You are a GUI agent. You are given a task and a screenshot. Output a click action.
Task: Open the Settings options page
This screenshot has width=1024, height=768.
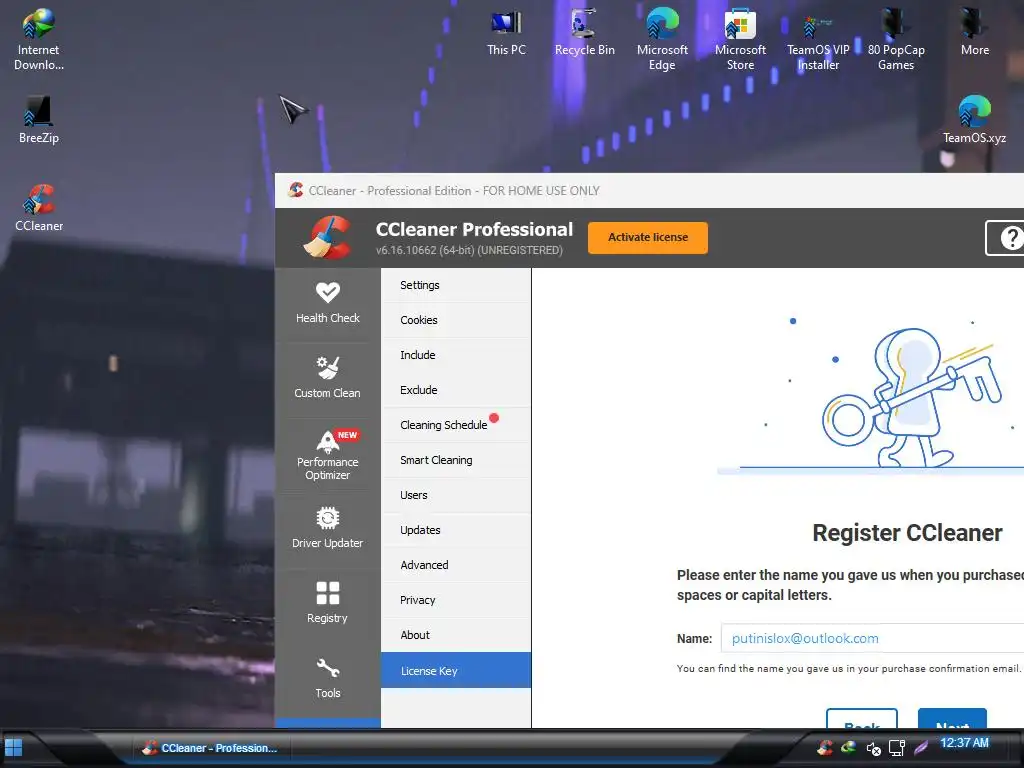pos(456,285)
